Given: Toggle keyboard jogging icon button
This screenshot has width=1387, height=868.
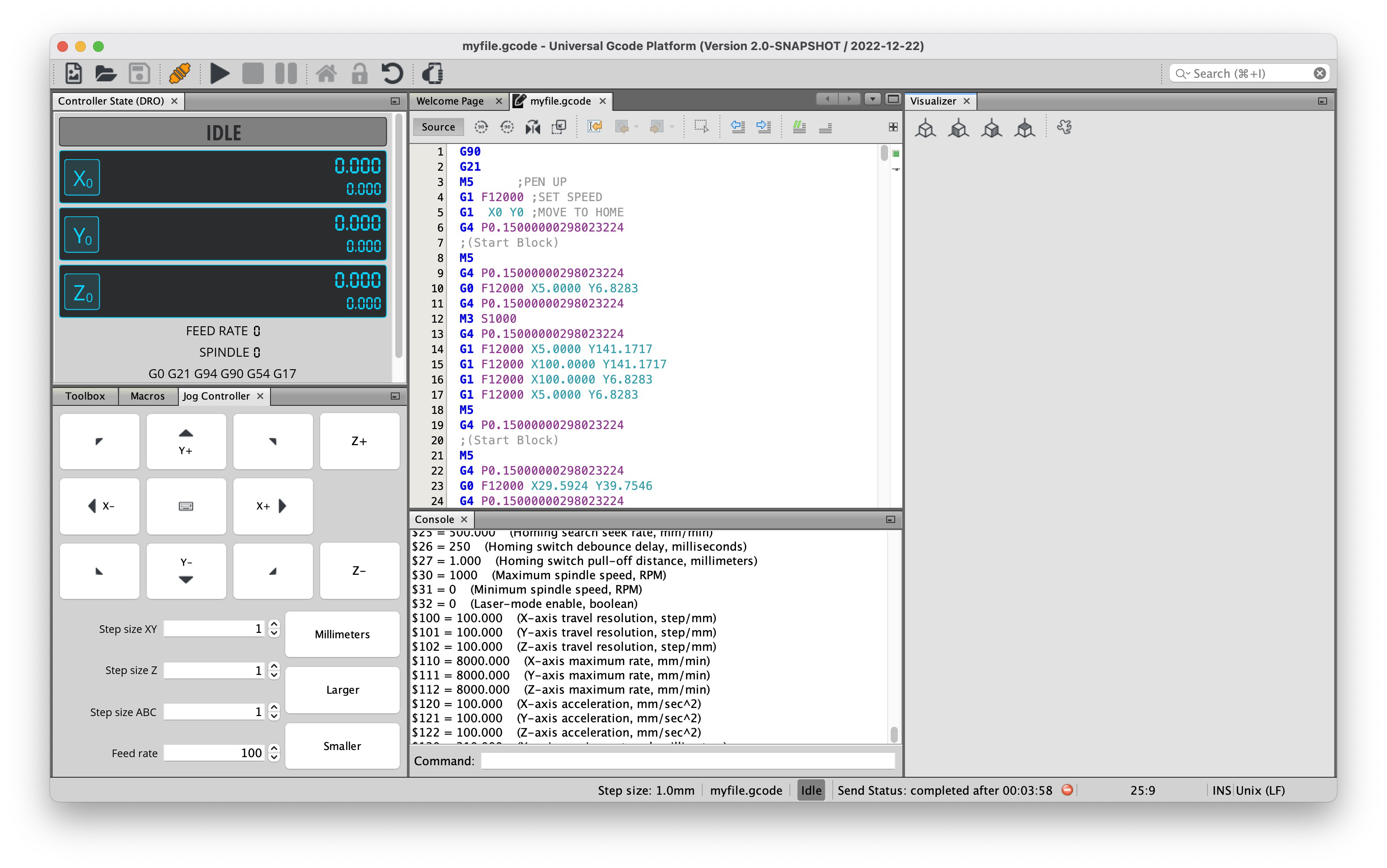Looking at the screenshot, I should click(x=186, y=506).
